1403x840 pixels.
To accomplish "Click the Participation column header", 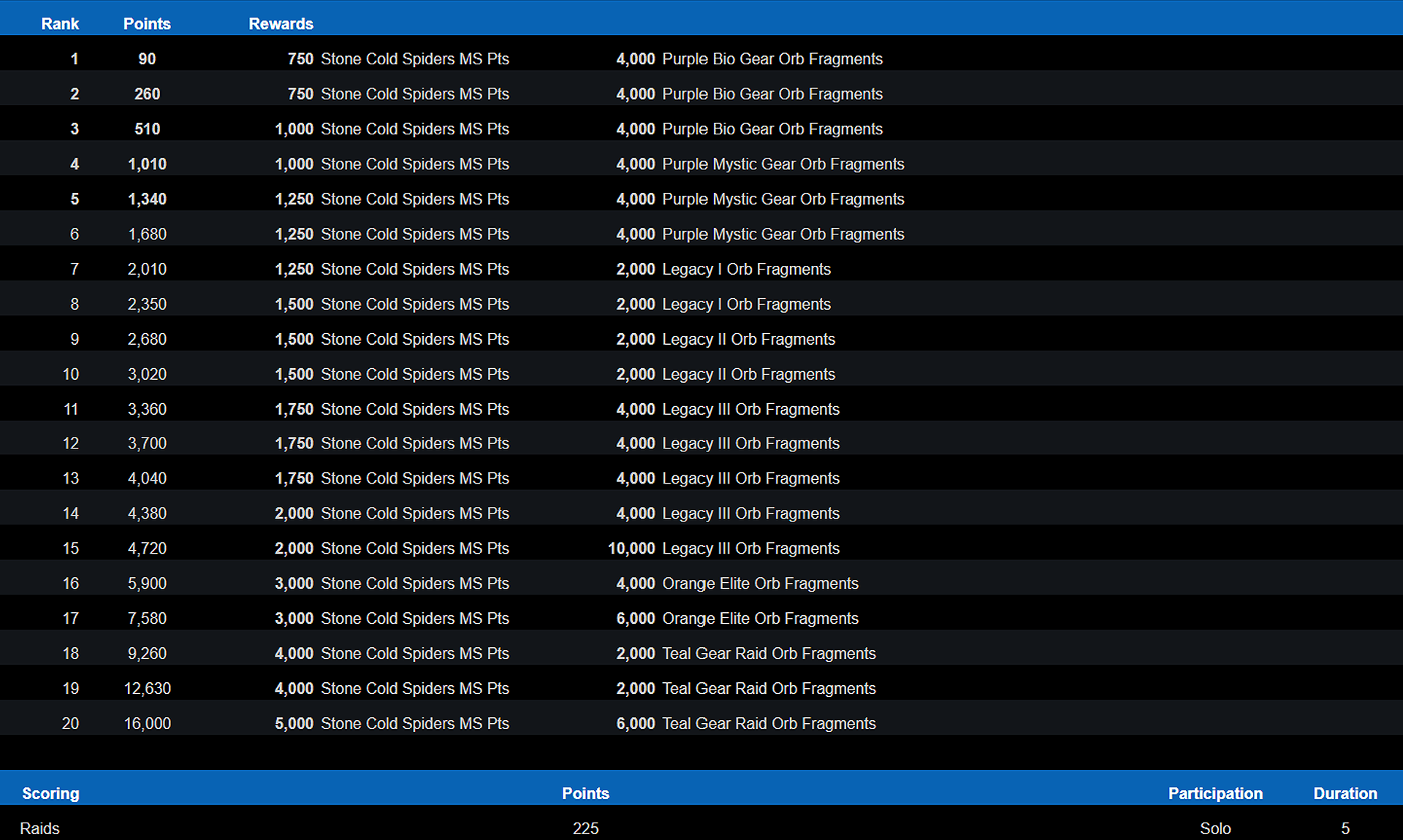I will click(1214, 793).
